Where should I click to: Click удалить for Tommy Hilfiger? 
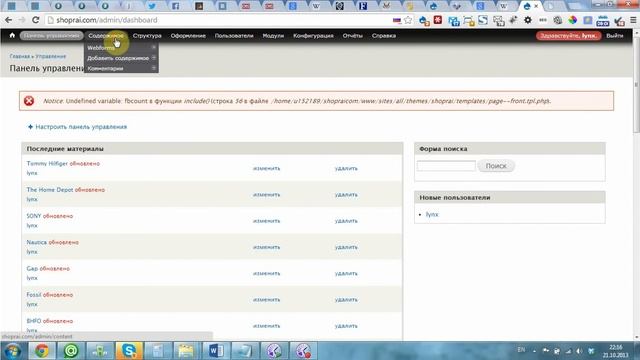click(x=346, y=168)
